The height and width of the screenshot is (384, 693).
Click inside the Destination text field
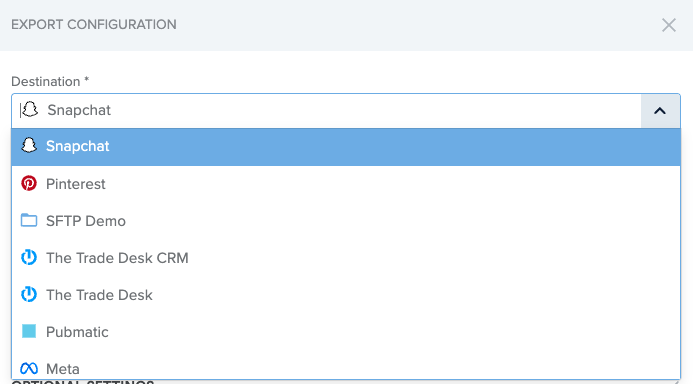point(326,111)
